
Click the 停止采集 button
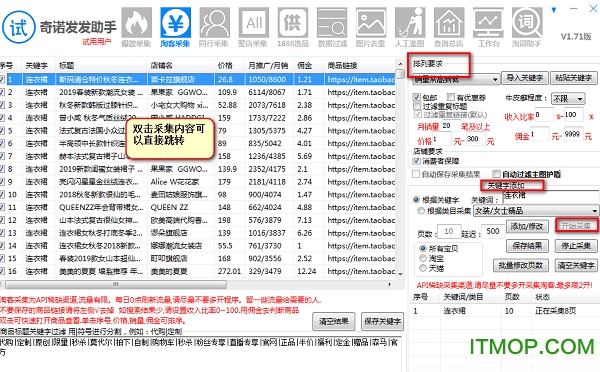(x=576, y=246)
